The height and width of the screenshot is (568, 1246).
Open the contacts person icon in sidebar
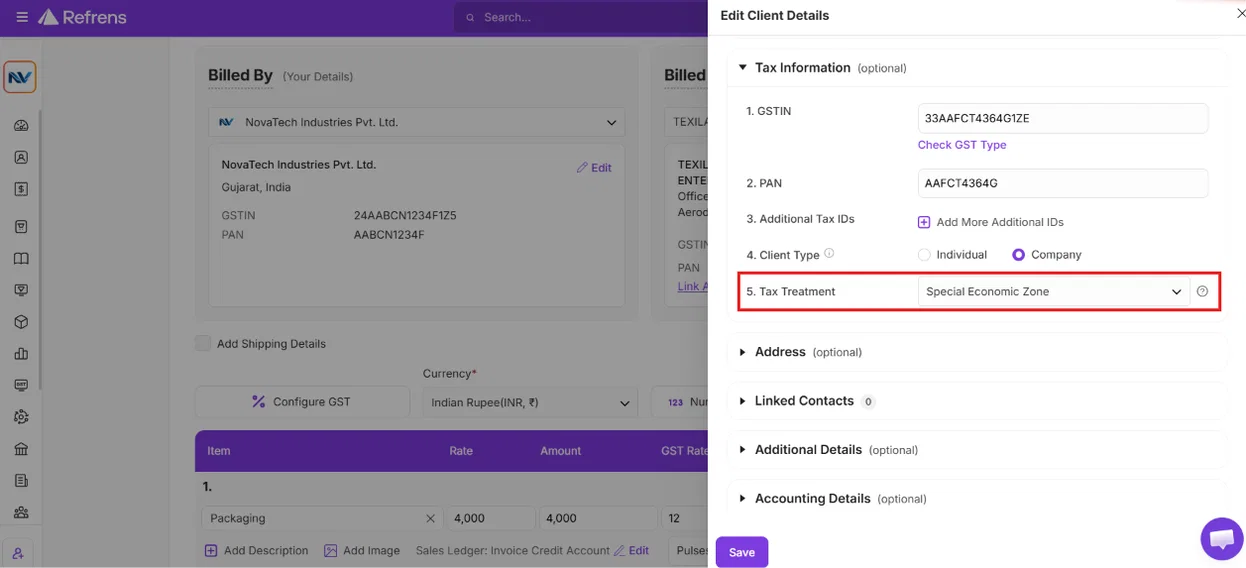21,157
